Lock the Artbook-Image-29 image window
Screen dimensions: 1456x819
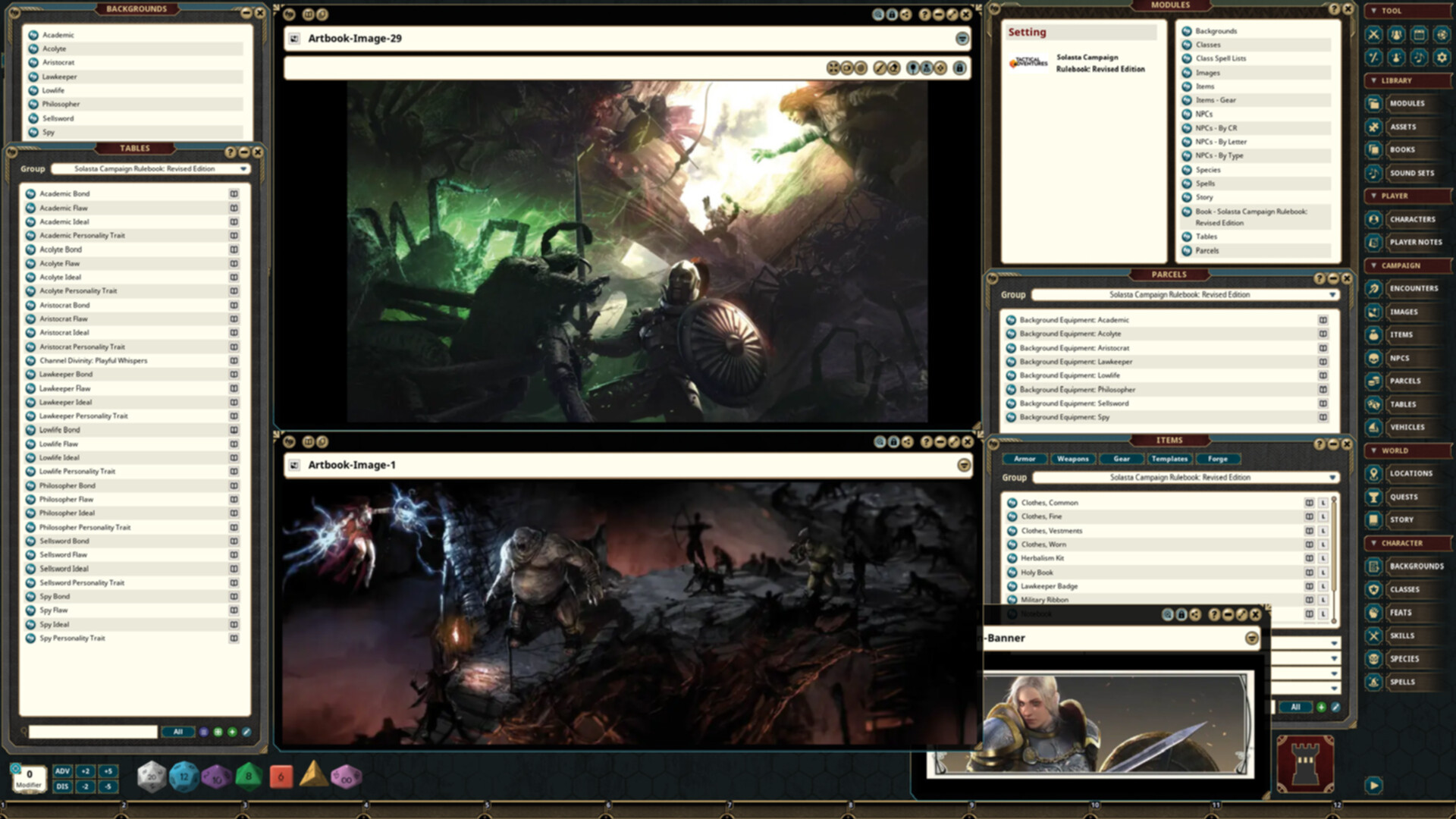click(x=960, y=68)
